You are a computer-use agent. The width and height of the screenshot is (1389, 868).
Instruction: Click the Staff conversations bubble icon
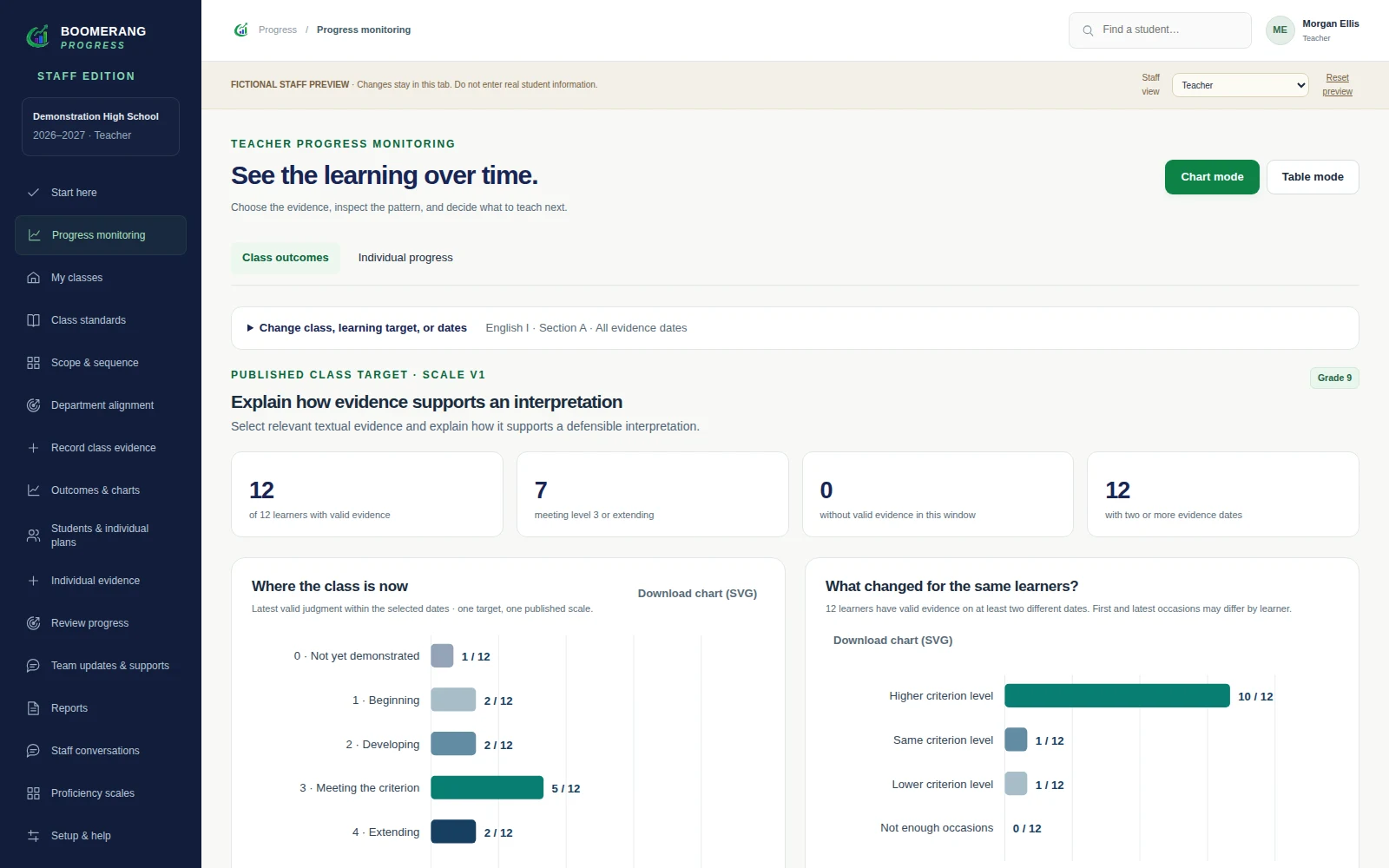33,751
